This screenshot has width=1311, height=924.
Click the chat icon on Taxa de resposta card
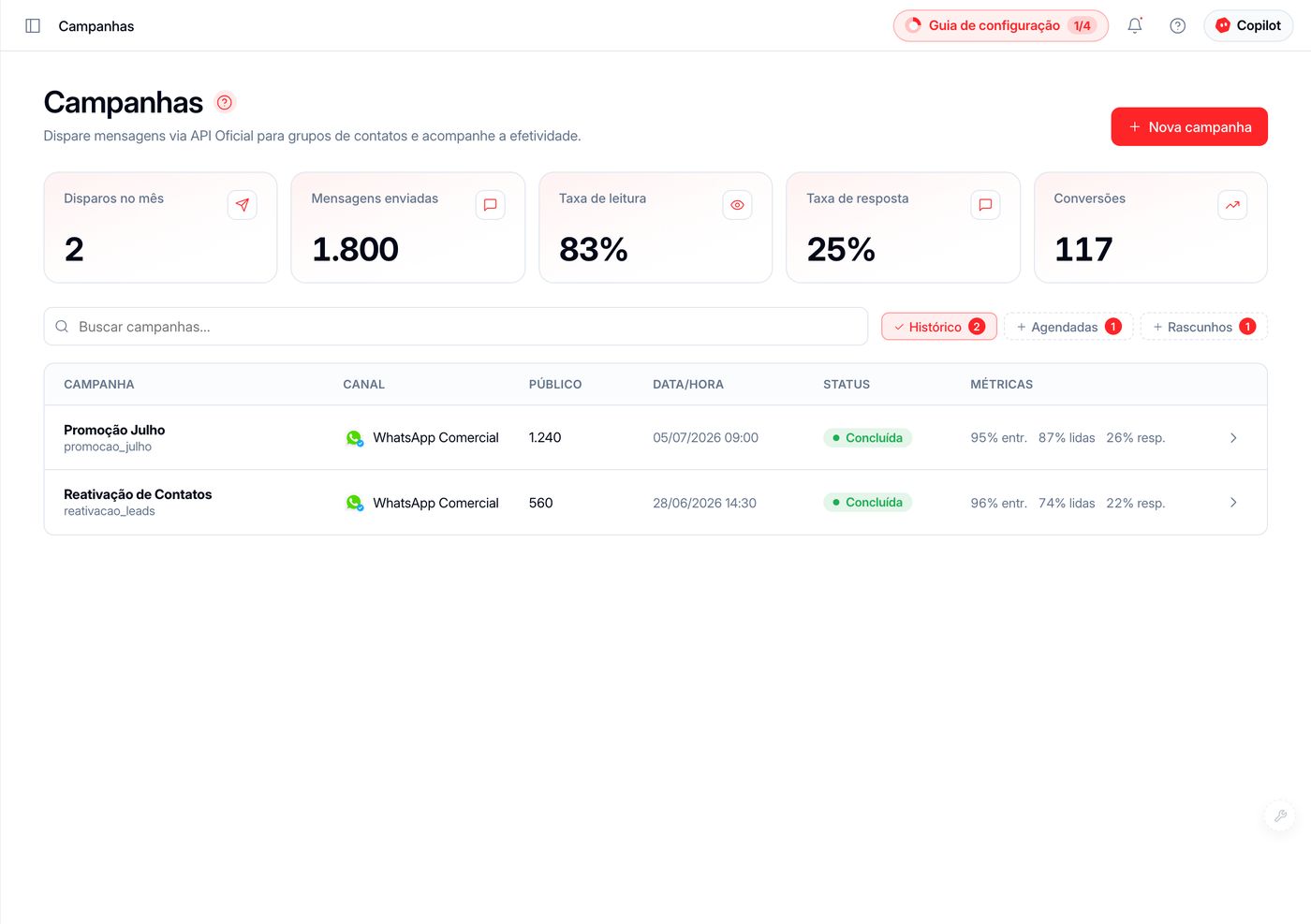(985, 205)
